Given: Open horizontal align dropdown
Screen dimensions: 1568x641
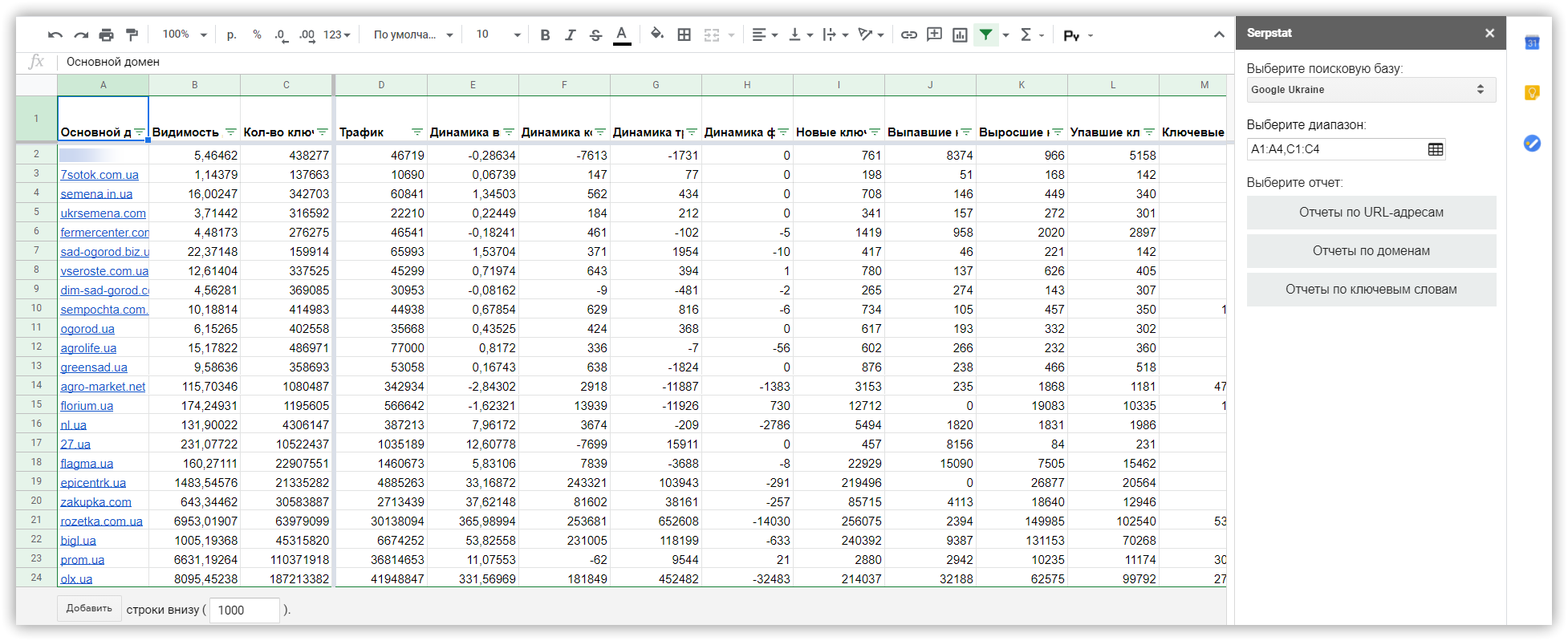Looking at the screenshot, I should click(x=765, y=34).
